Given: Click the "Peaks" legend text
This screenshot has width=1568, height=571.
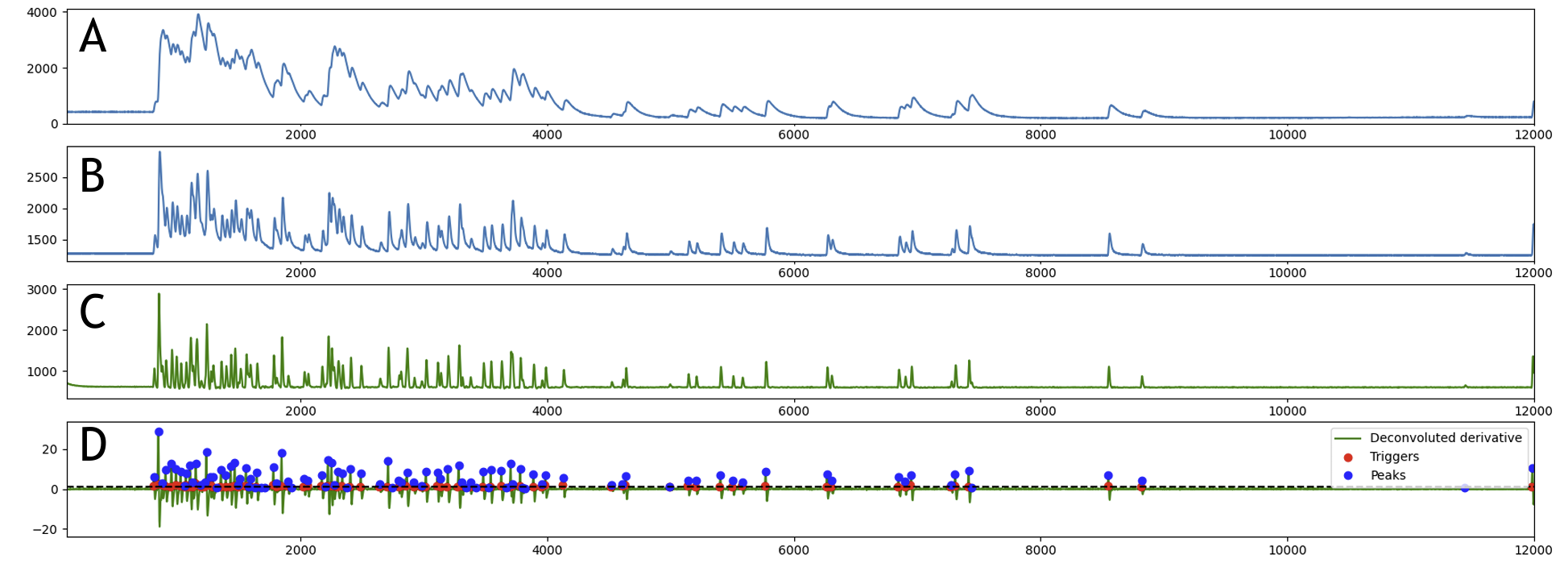Looking at the screenshot, I should click(x=1388, y=476).
